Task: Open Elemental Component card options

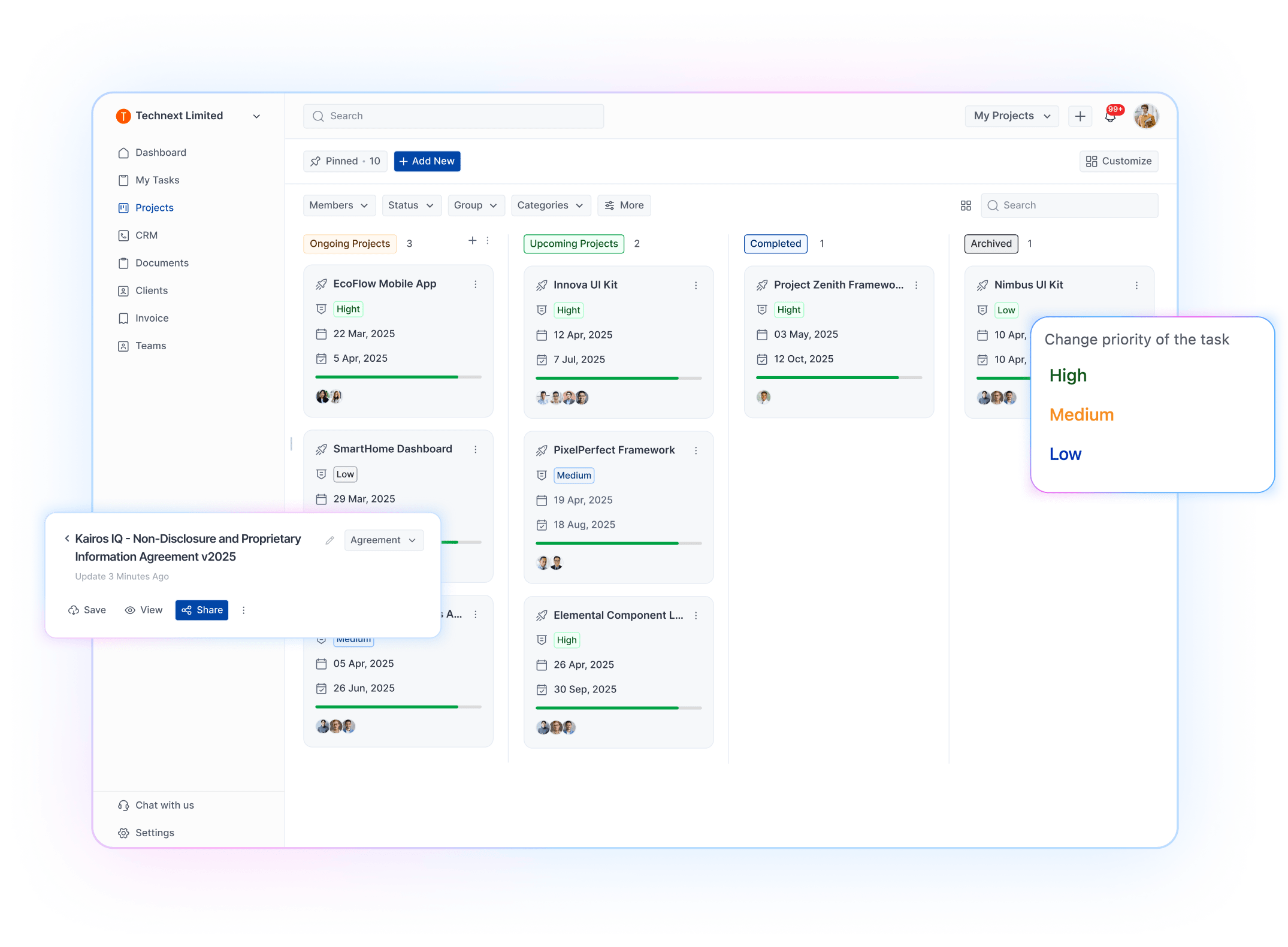Action: point(696,616)
